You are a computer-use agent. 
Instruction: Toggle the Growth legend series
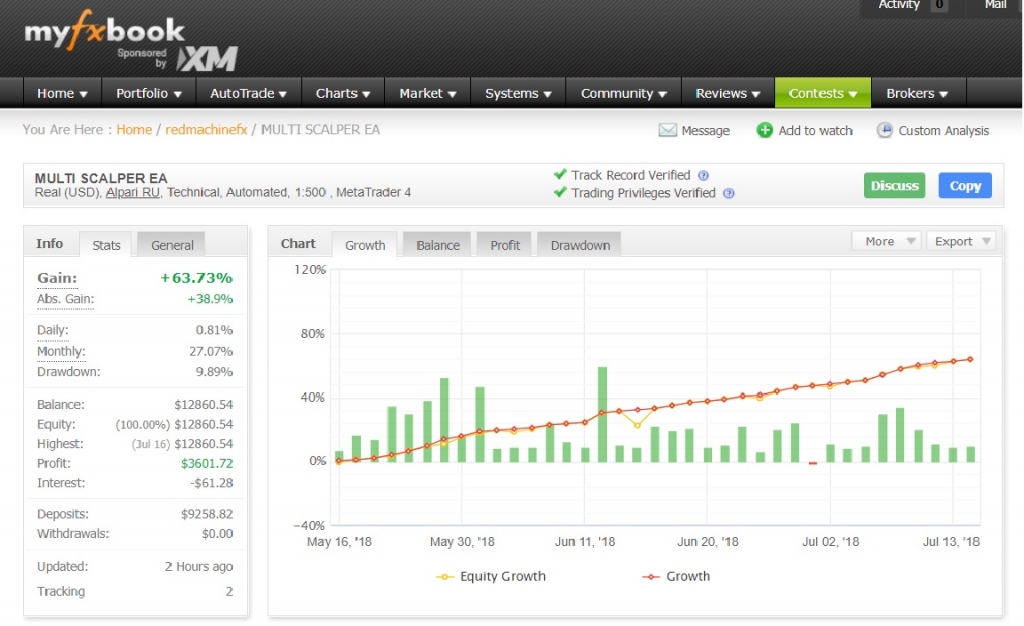pyautogui.click(x=676, y=576)
